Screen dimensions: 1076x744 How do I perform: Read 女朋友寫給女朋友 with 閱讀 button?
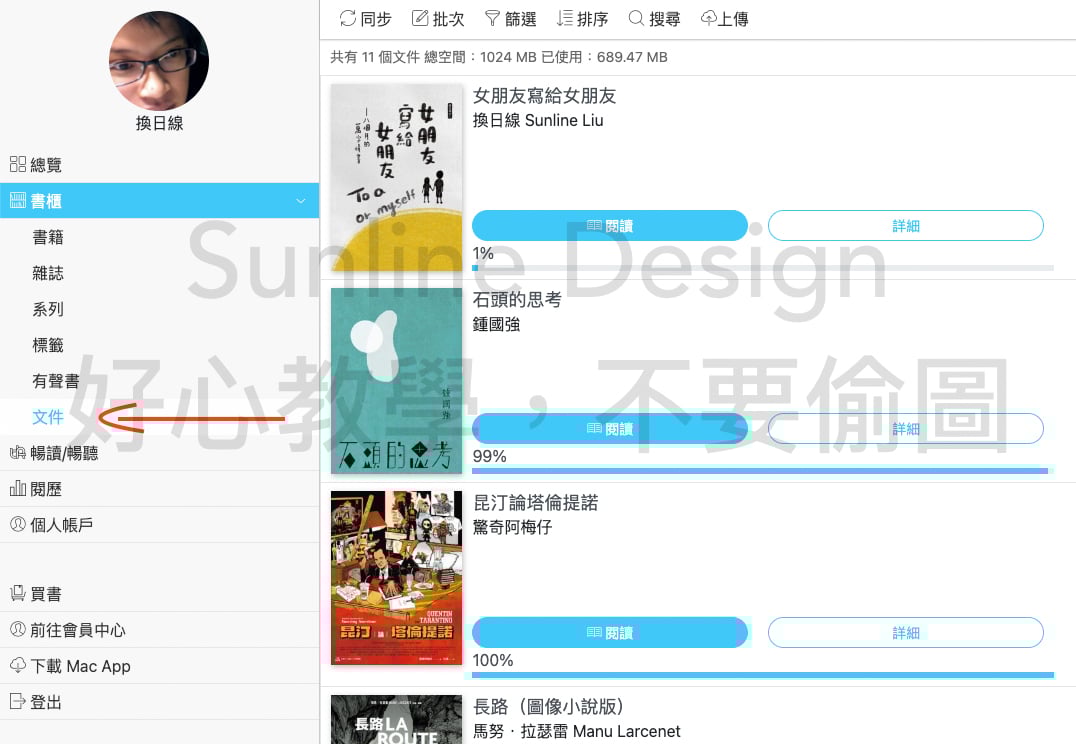point(610,226)
